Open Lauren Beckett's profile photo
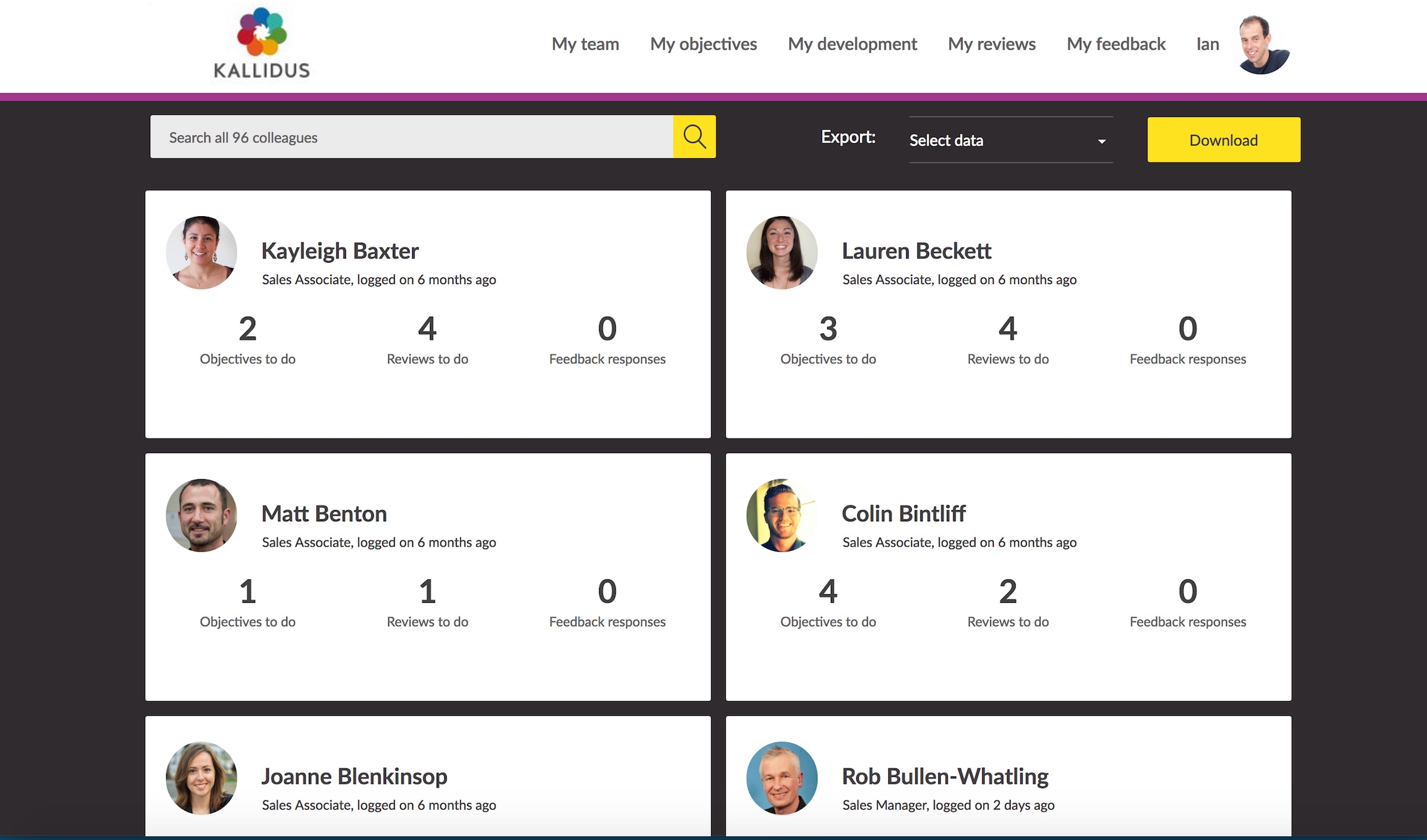Screen dimensions: 1427x840 pyautogui.click(x=782, y=253)
